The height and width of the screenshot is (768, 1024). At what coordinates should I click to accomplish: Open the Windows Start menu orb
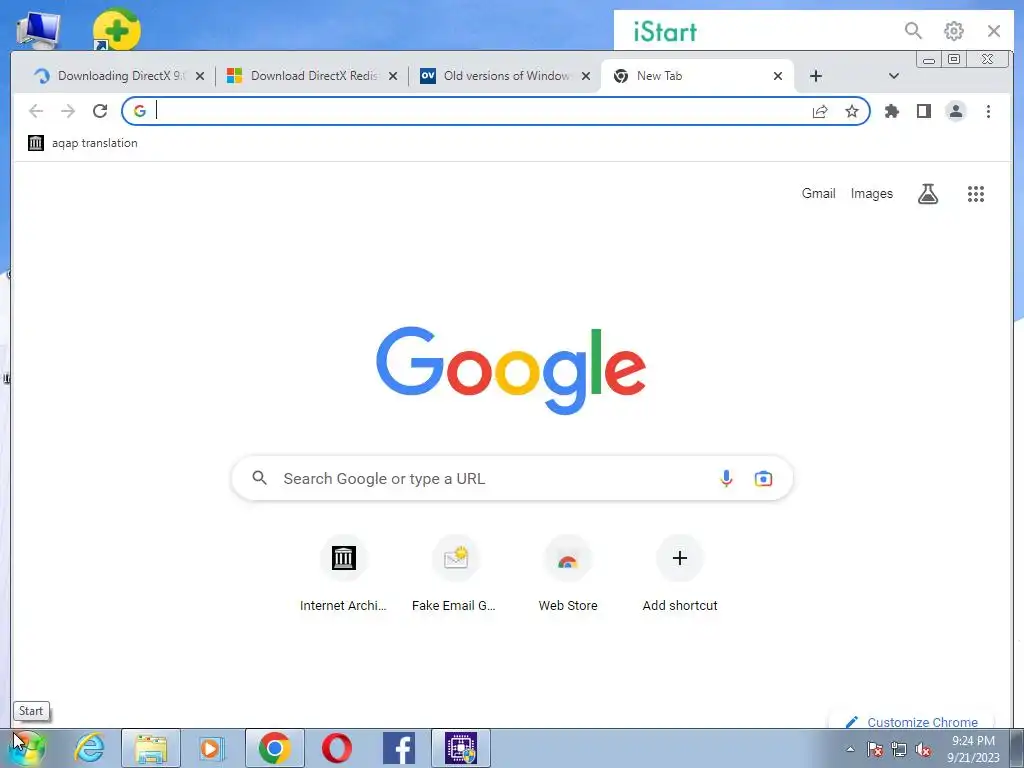coord(27,748)
